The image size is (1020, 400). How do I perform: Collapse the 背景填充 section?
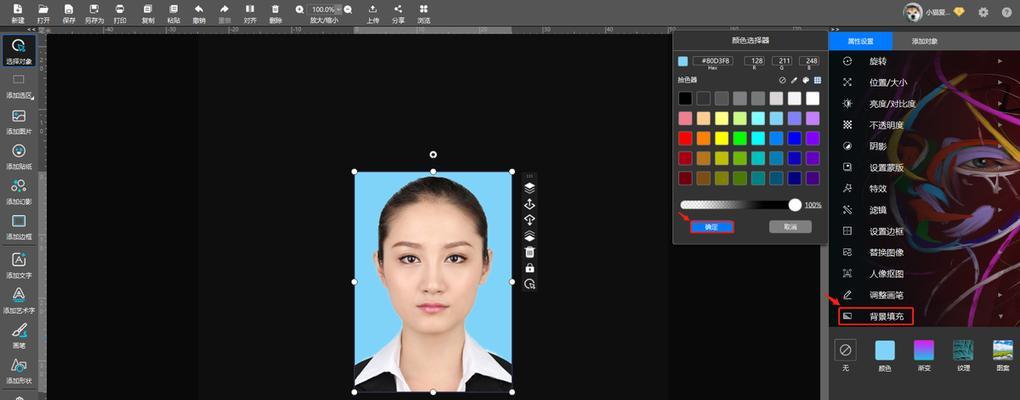coord(924,316)
